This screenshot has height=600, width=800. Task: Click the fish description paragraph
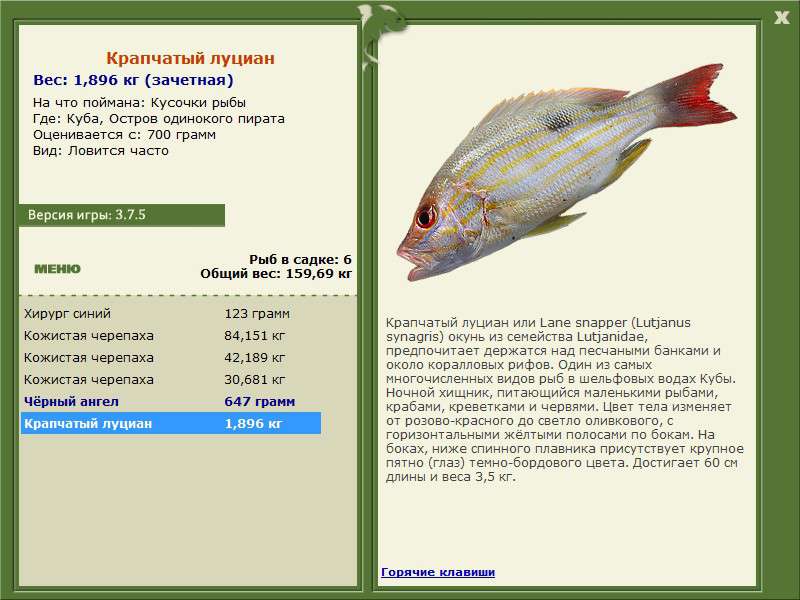564,399
